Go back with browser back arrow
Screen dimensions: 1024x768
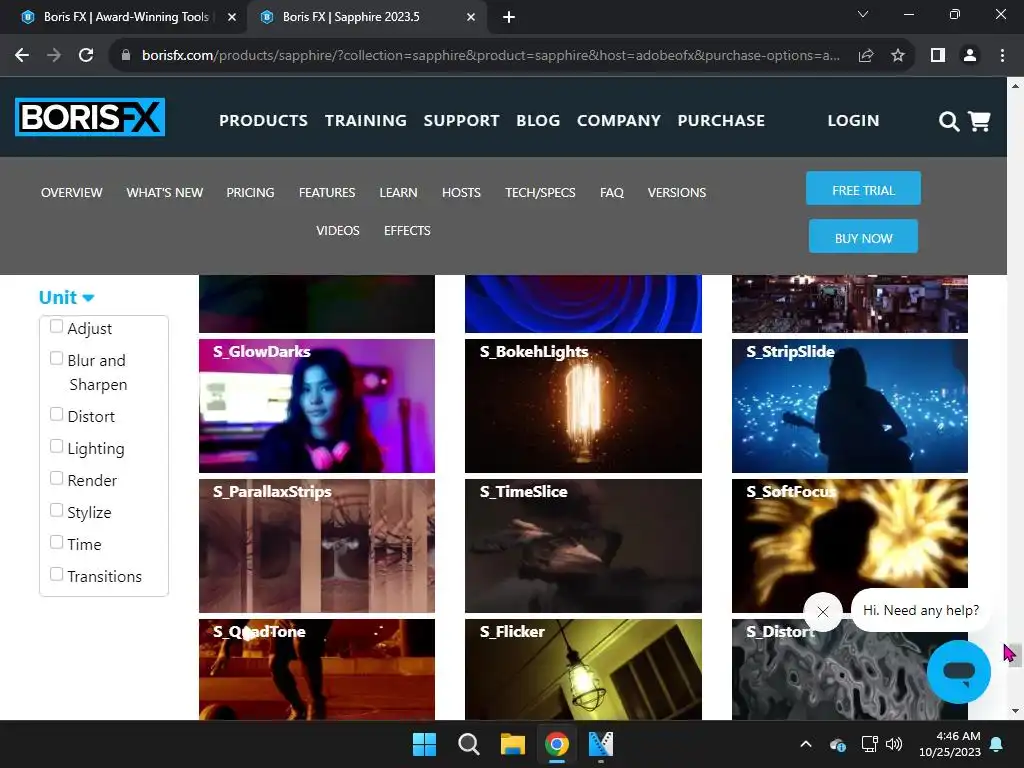[22, 56]
